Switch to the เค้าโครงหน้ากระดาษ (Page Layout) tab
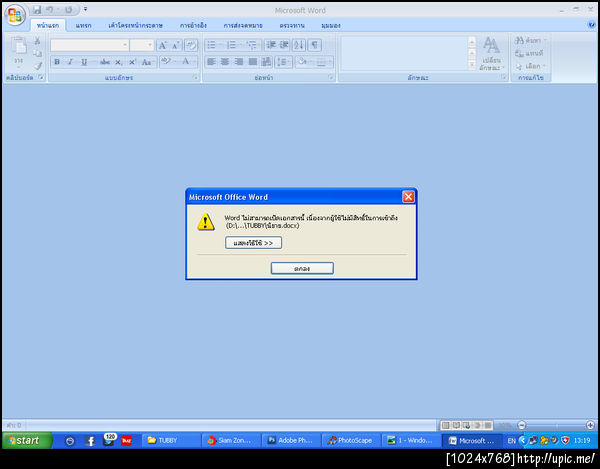Image resolution: width=600 pixels, height=469 pixels. pos(135,26)
